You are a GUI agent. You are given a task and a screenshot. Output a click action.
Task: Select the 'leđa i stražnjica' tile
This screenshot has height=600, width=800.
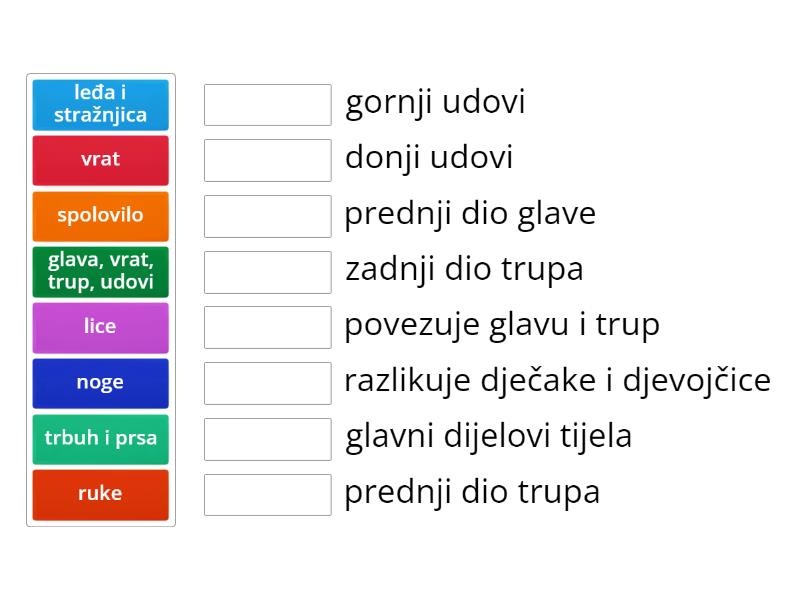[100, 105]
